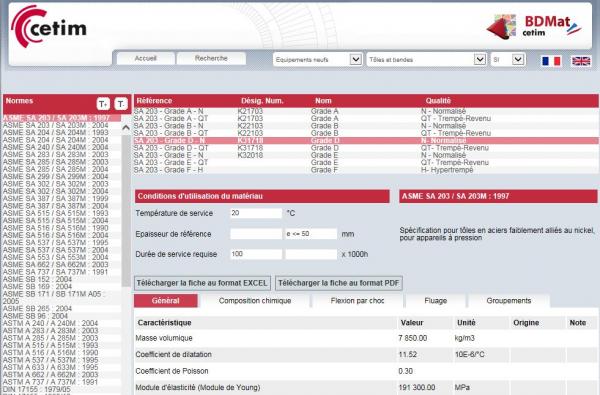Viewport: 600px width, 395px height.
Task: Select row SA 203 - Grade E - QT
Action: (x=366, y=162)
